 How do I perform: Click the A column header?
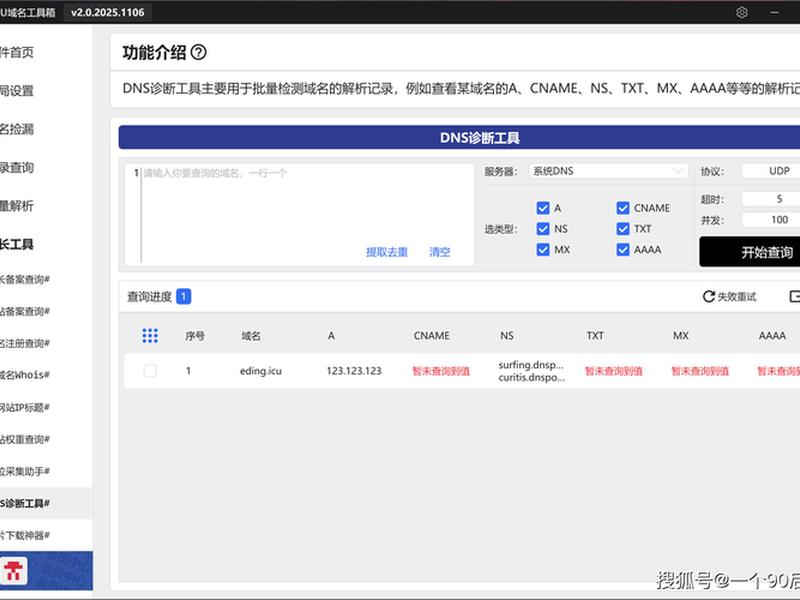tap(331, 336)
